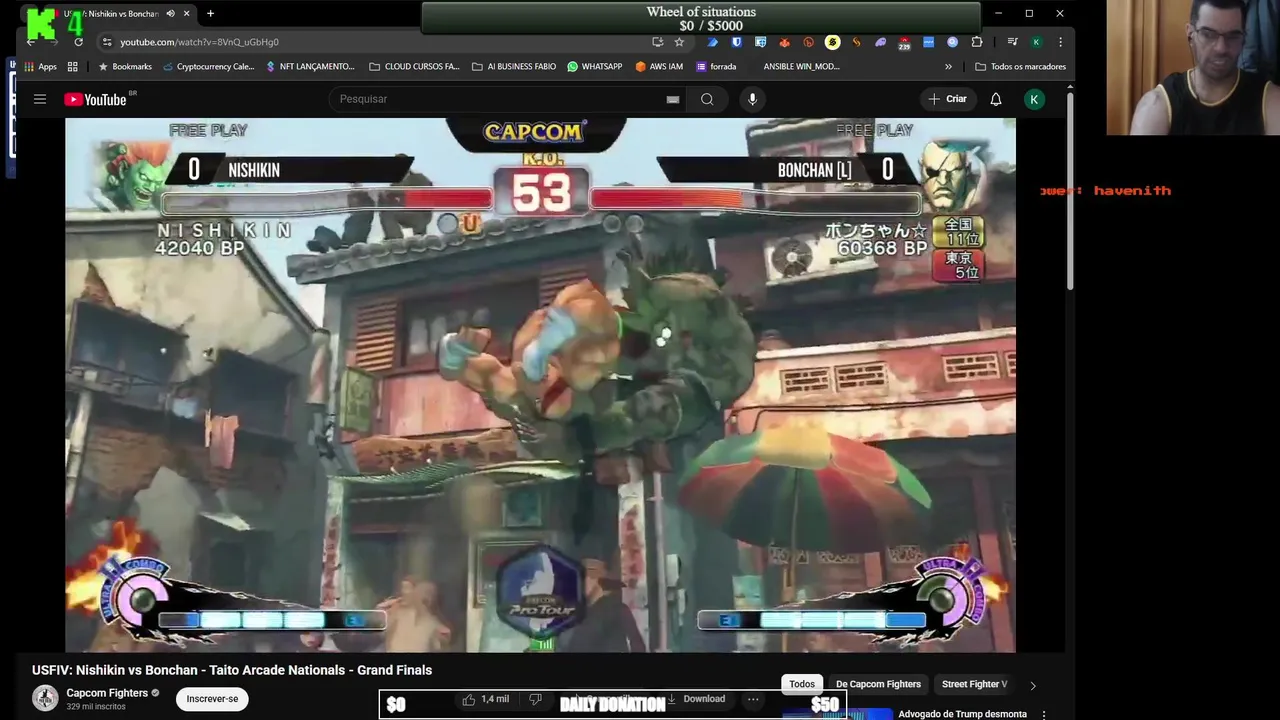Open the yellow S coin extension
This screenshot has width=1280, height=720.
pos(832,42)
